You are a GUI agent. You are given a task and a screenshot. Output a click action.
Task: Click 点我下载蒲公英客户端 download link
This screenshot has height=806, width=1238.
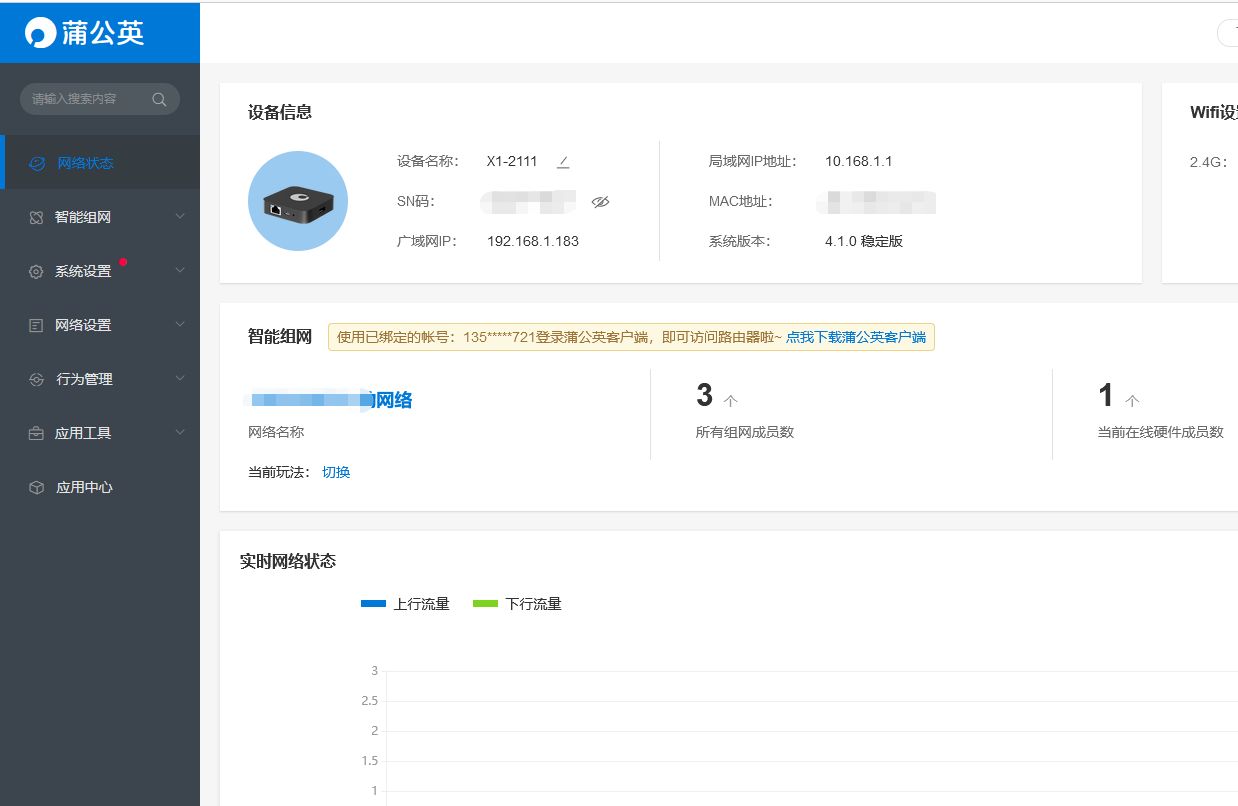click(x=856, y=337)
